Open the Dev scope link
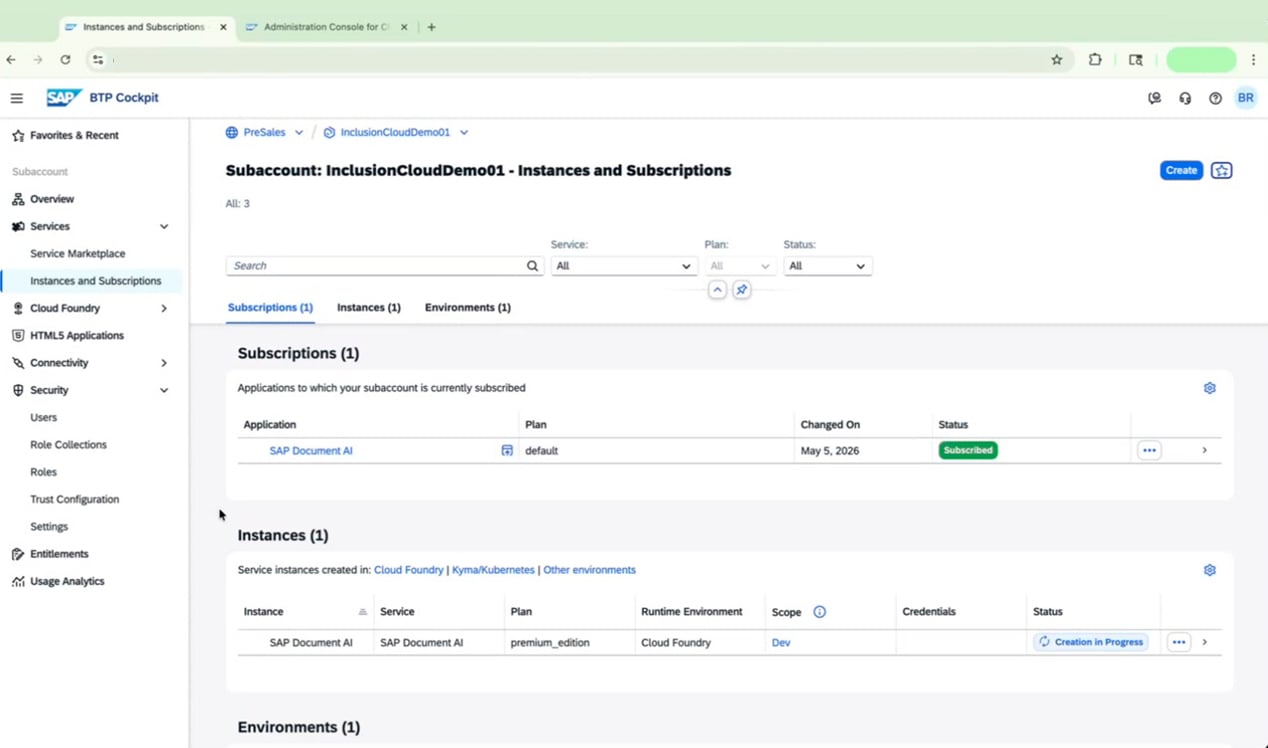This screenshot has width=1268, height=748. (x=781, y=643)
